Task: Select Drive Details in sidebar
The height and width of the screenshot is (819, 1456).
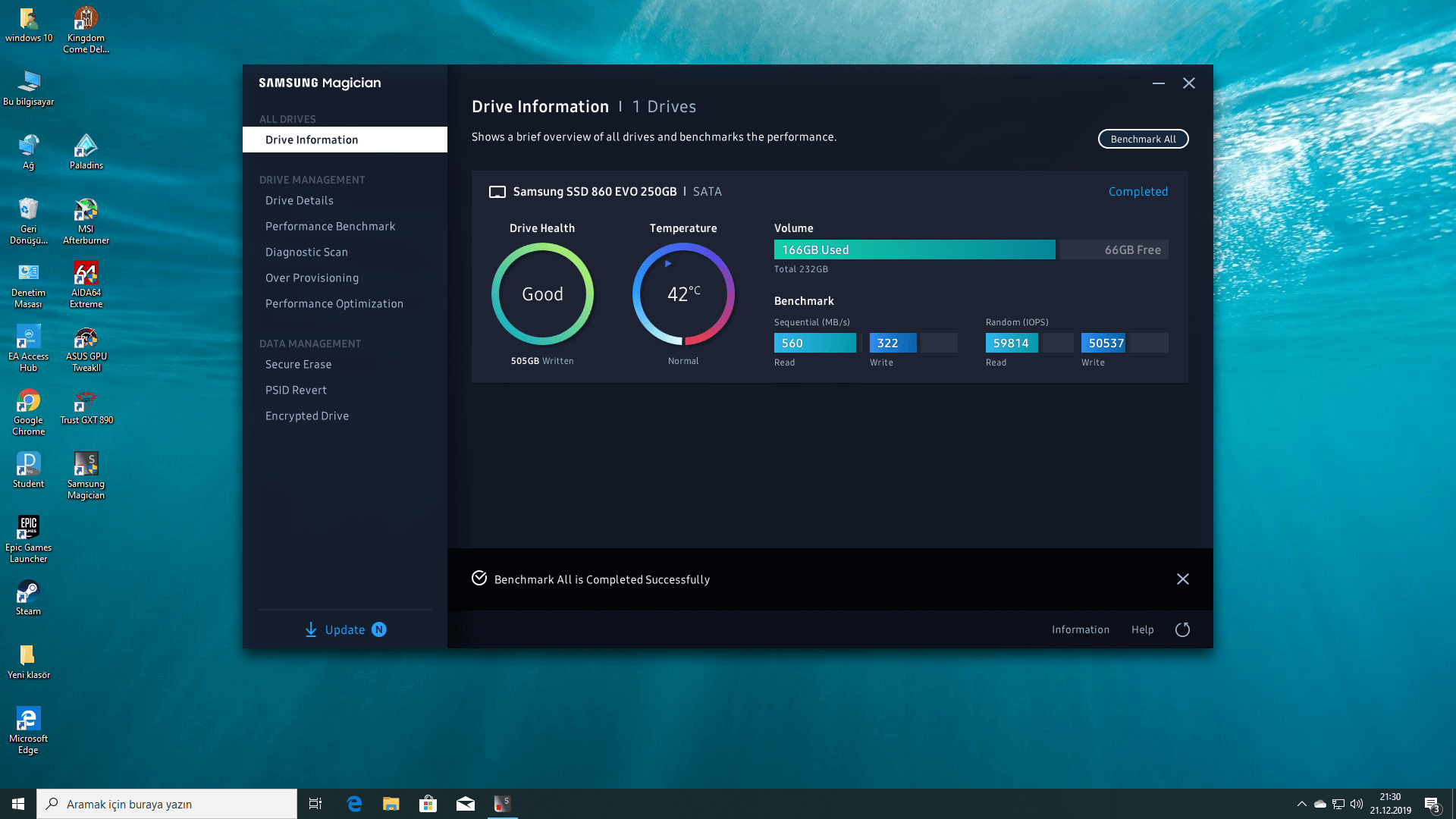Action: [x=299, y=200]
